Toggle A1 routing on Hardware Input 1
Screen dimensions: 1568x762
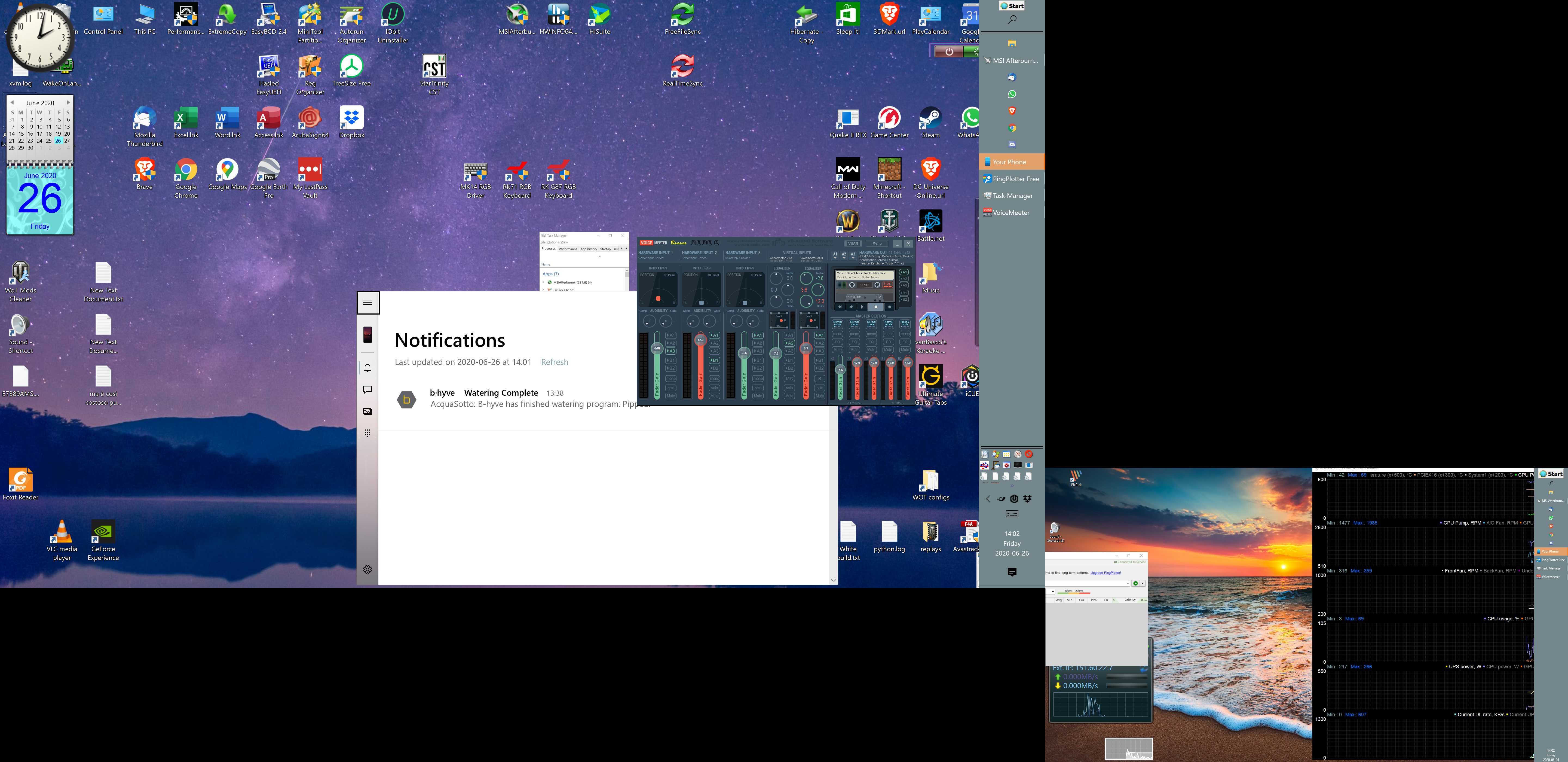(671, 335)
